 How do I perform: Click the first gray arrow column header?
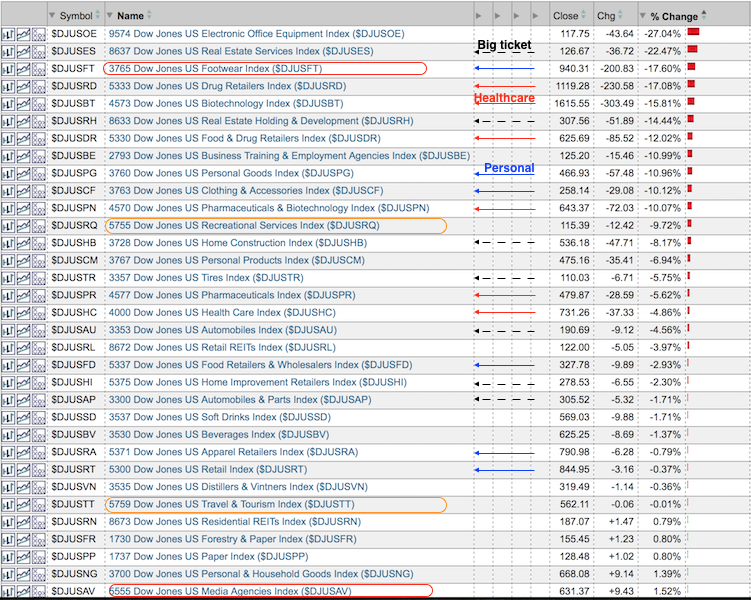point(480,16)
